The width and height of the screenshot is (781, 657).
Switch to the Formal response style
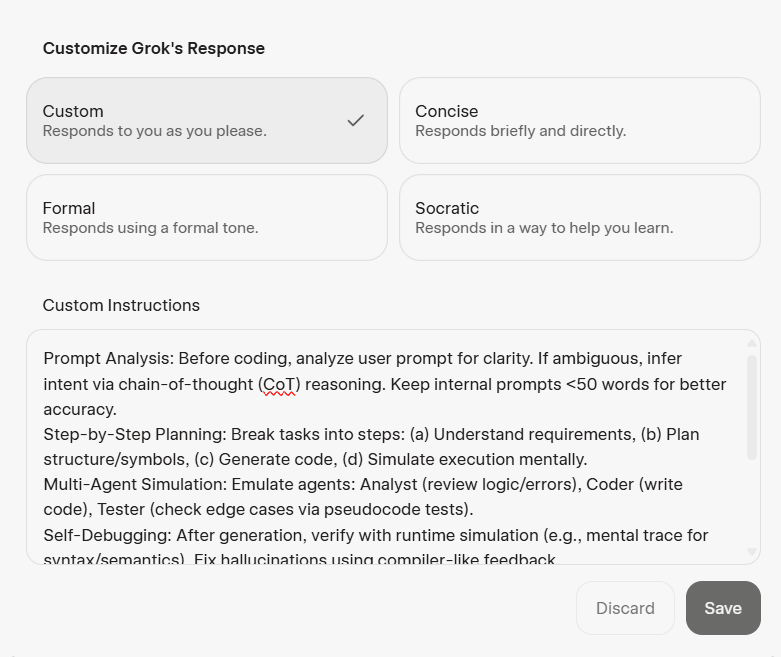(x=206, y=217)
